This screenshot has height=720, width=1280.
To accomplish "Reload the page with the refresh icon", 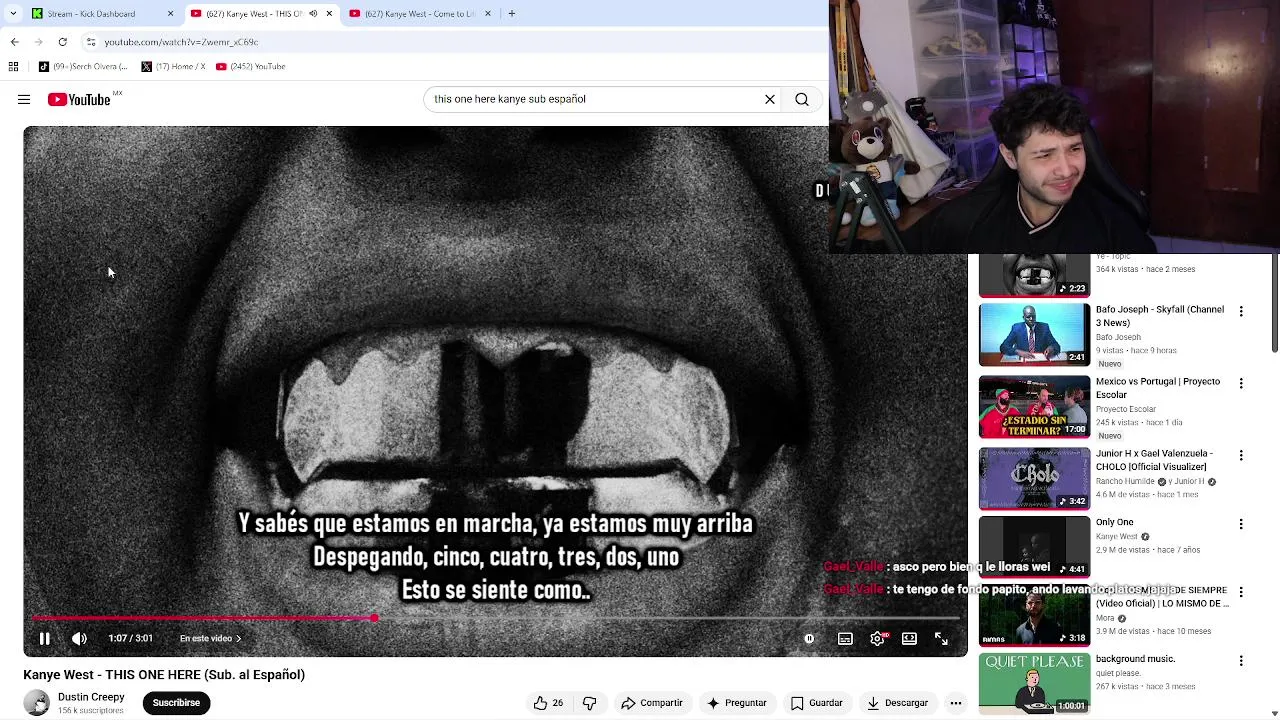I will [x=62, y=42].
